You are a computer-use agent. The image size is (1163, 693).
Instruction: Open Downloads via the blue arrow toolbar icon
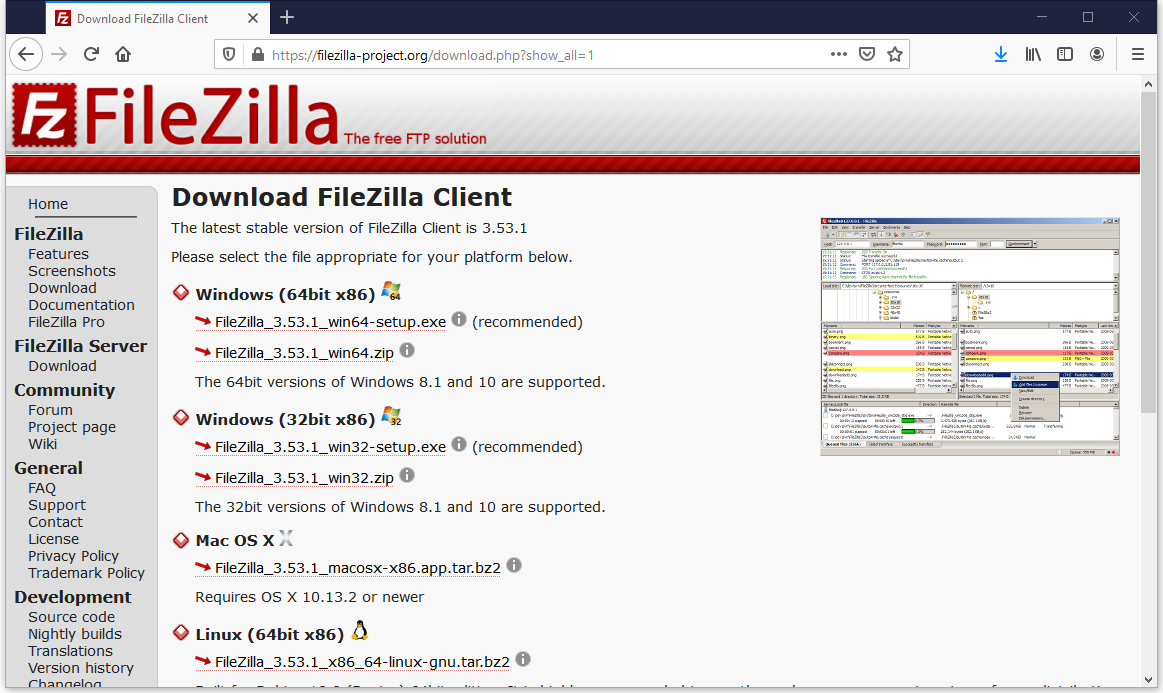pos(1001,54)
